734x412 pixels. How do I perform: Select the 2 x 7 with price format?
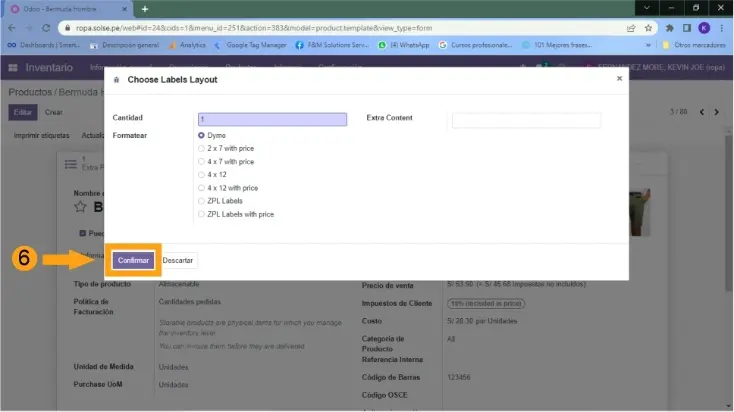click(x=202, y=148)
